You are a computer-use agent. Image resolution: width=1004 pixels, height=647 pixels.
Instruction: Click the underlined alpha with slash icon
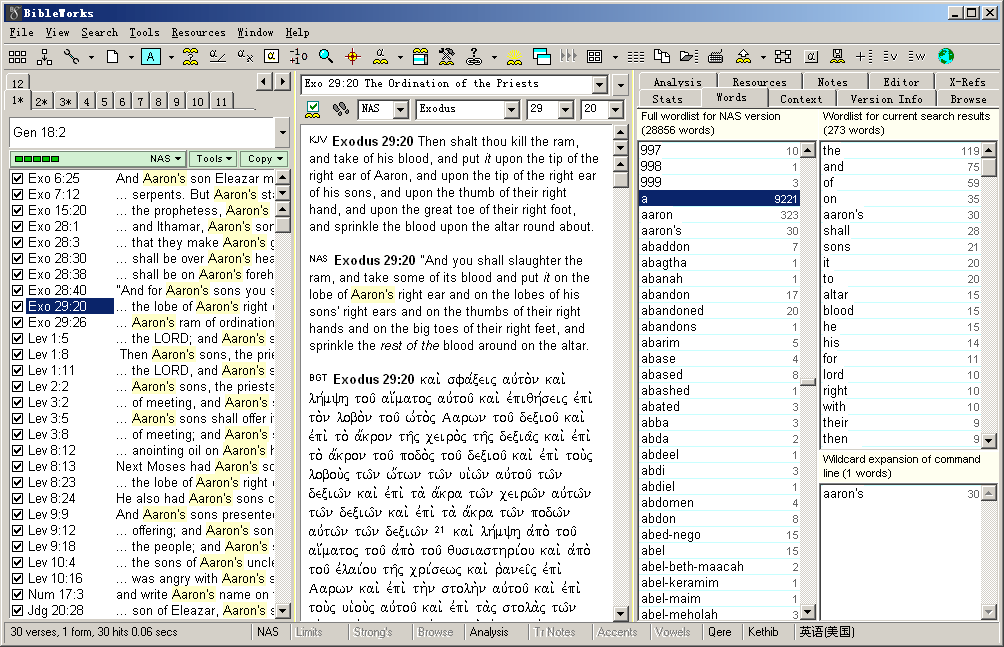[218, 56]
